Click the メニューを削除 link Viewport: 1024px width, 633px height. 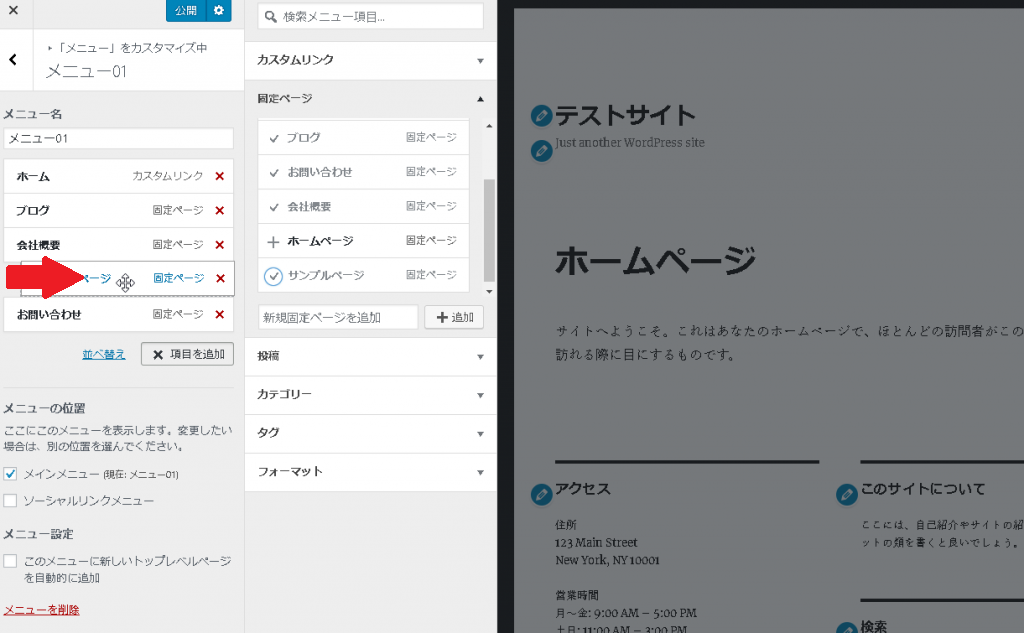point(41,610)
